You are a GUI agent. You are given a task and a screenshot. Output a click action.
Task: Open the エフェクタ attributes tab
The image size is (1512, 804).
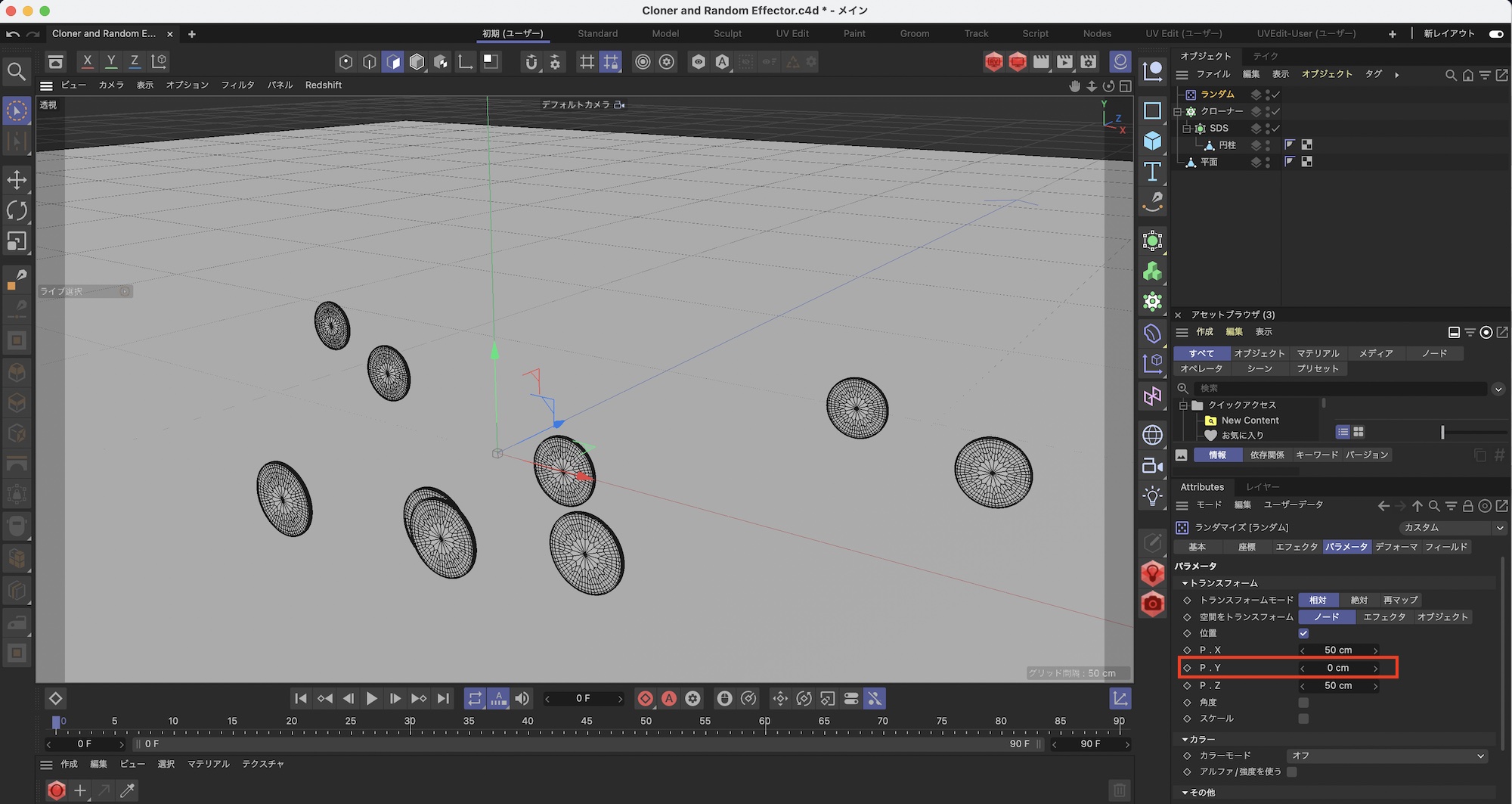(x=1296, y=547)
